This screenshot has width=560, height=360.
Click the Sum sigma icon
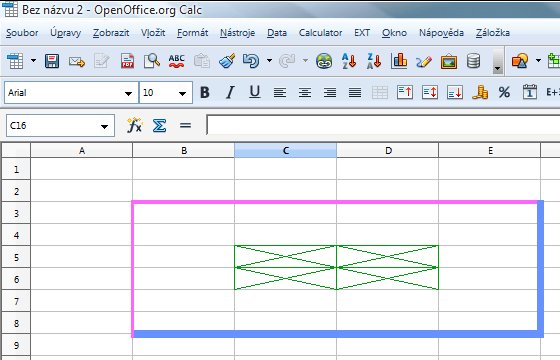(x=159, y=125)
